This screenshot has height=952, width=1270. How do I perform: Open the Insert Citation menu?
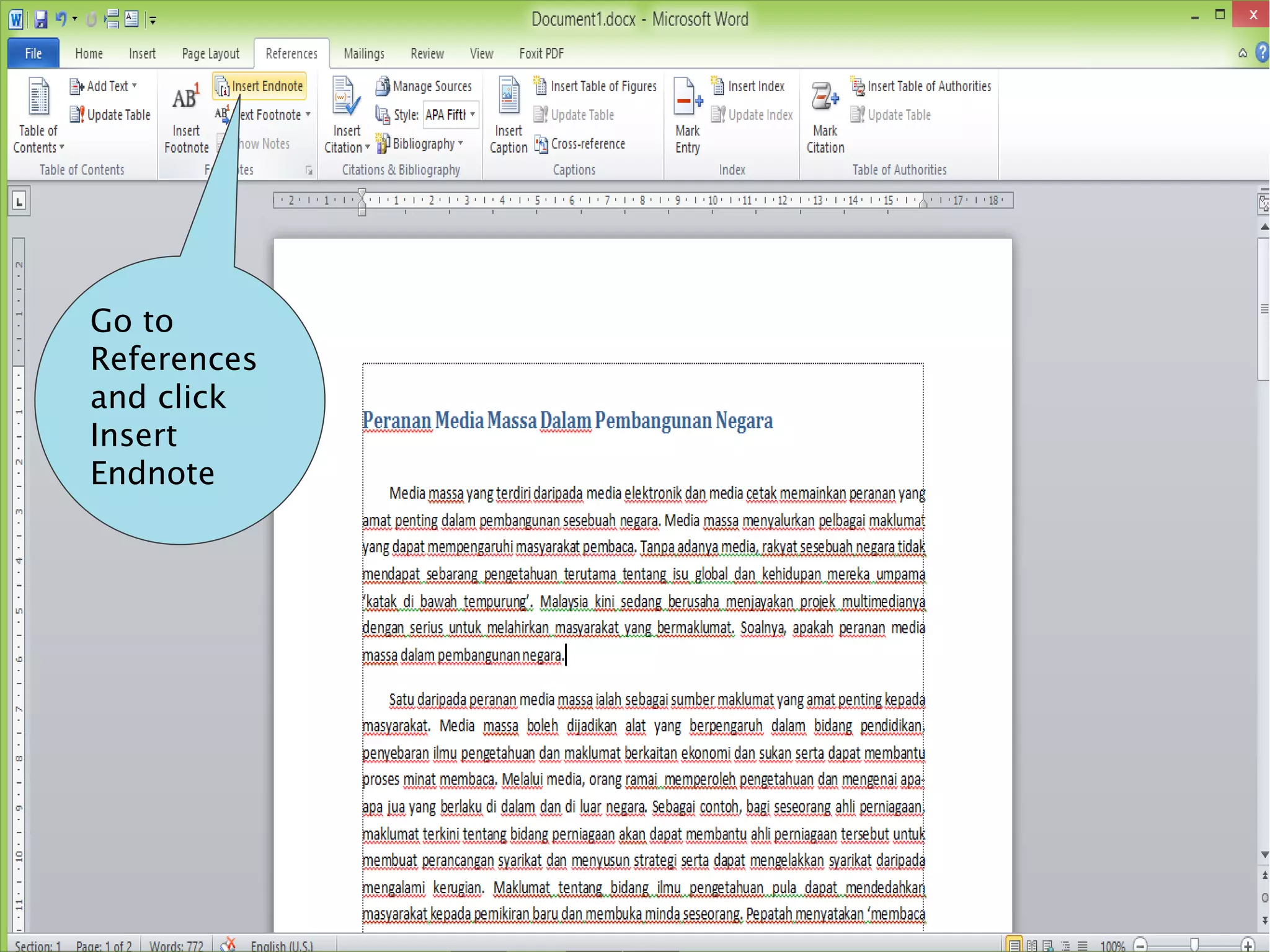[x=347, y=115]
